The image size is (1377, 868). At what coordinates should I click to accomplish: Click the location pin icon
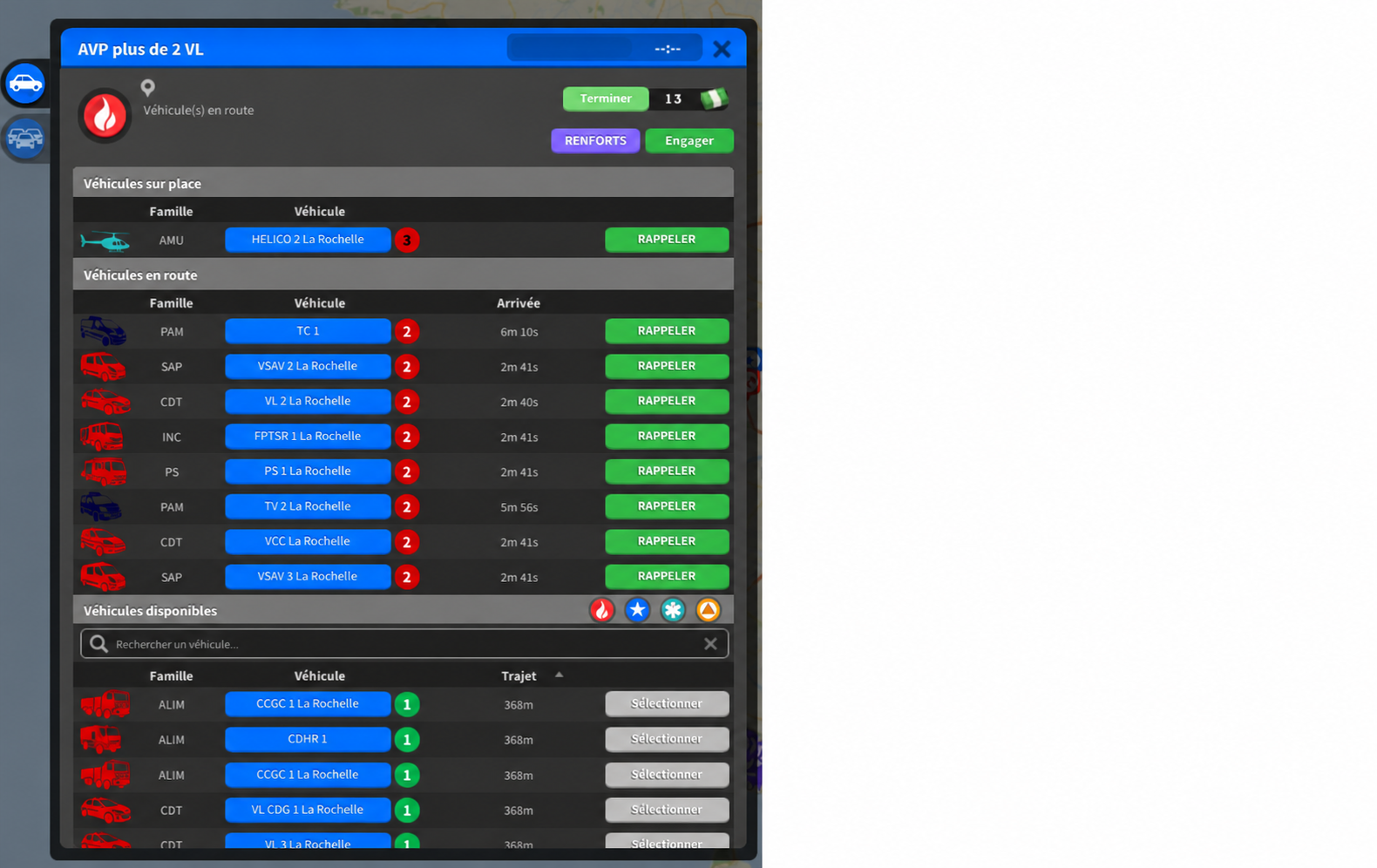tap(148, 87)
